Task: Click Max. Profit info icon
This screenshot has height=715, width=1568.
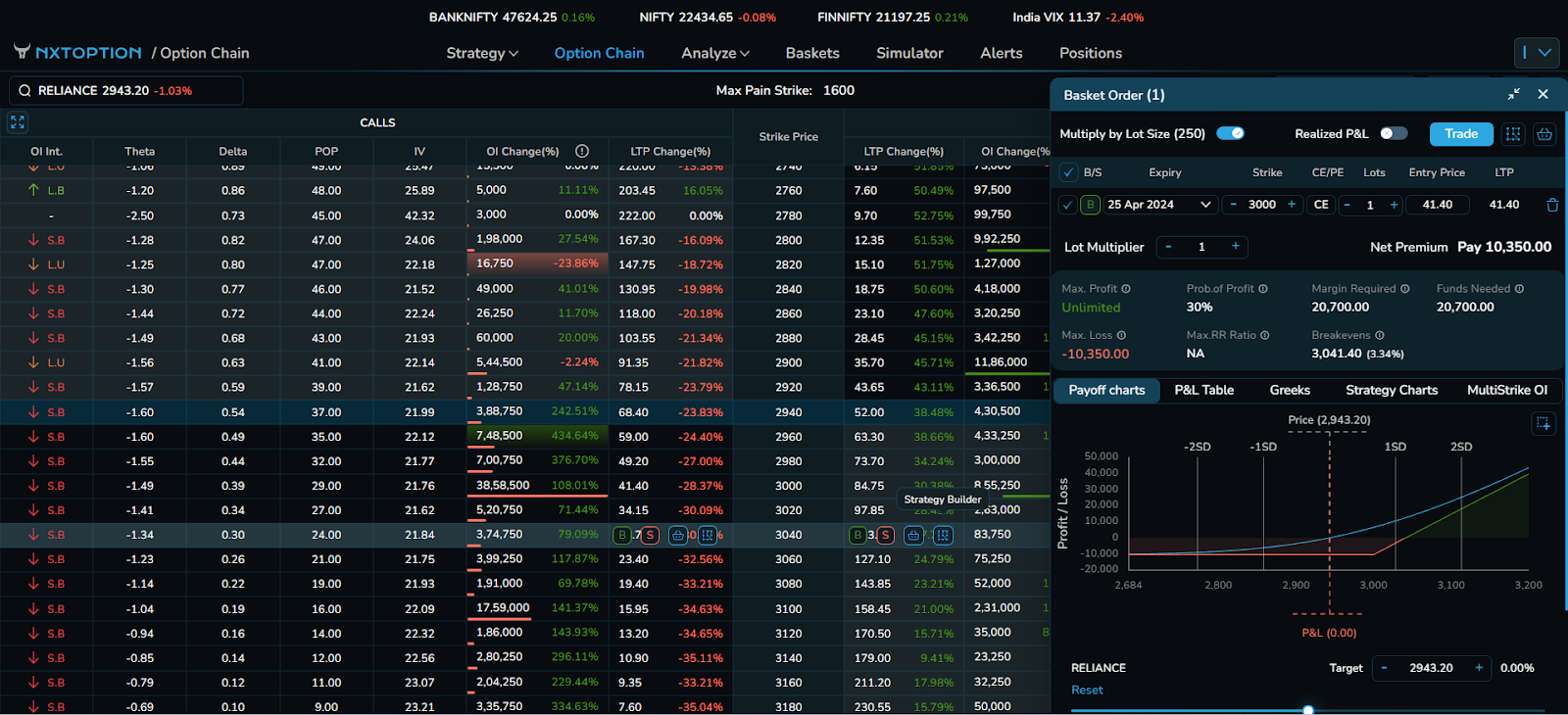Action: pyautogui.click(x=1126, y=289)
